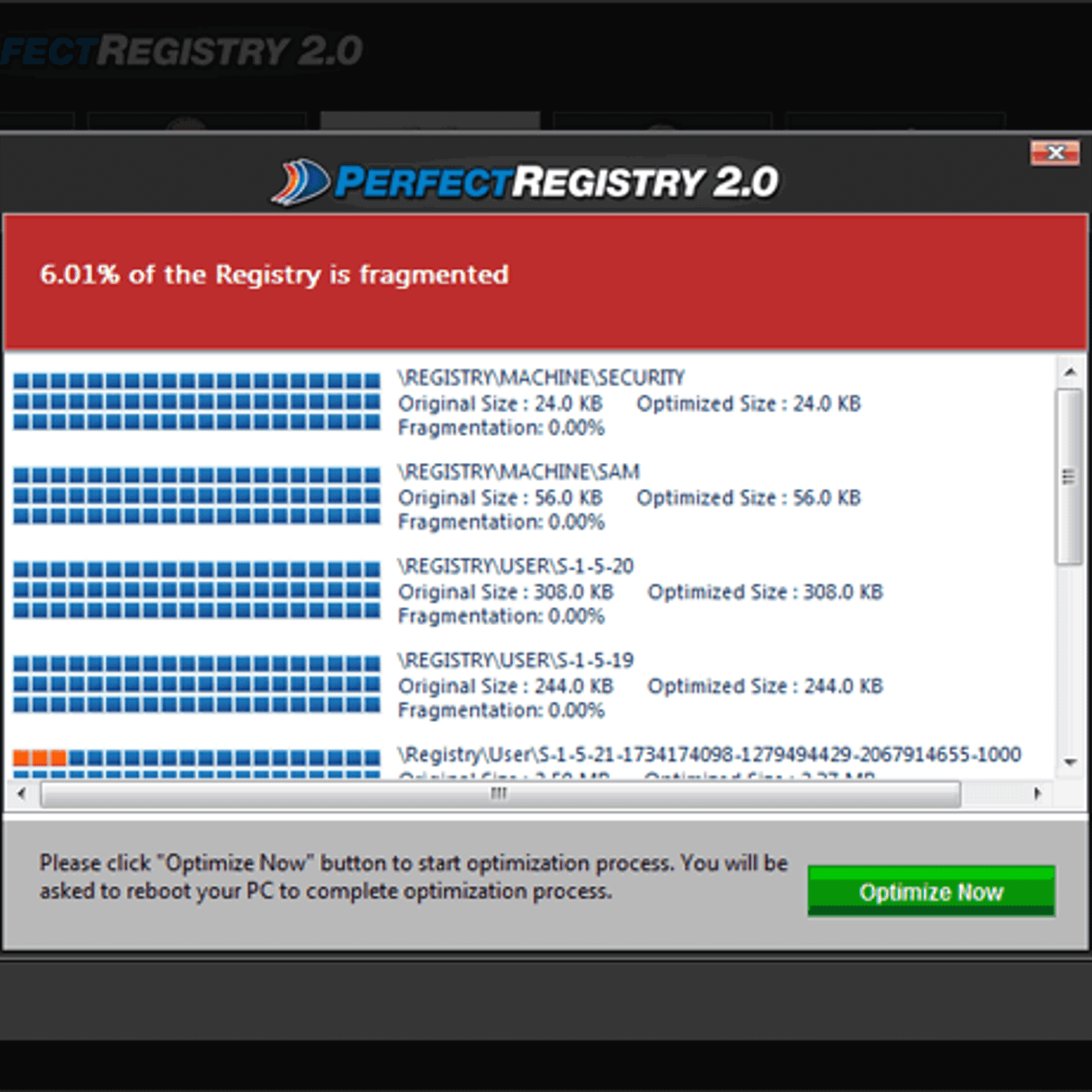Viewport: 1092px width, 1092px height.
Task: Close the fragmentation results dialog
Action: click(1054, 153)
